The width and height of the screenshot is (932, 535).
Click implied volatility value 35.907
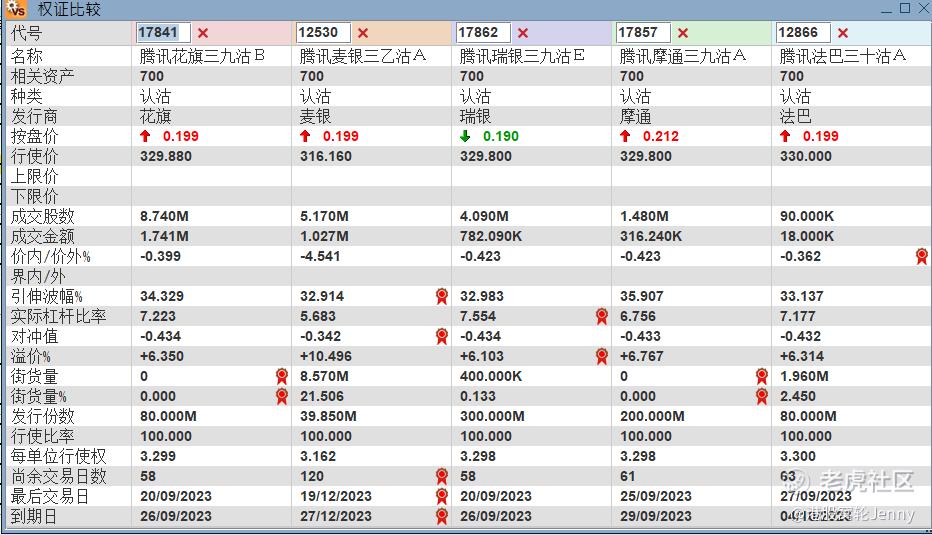(641, 296)
